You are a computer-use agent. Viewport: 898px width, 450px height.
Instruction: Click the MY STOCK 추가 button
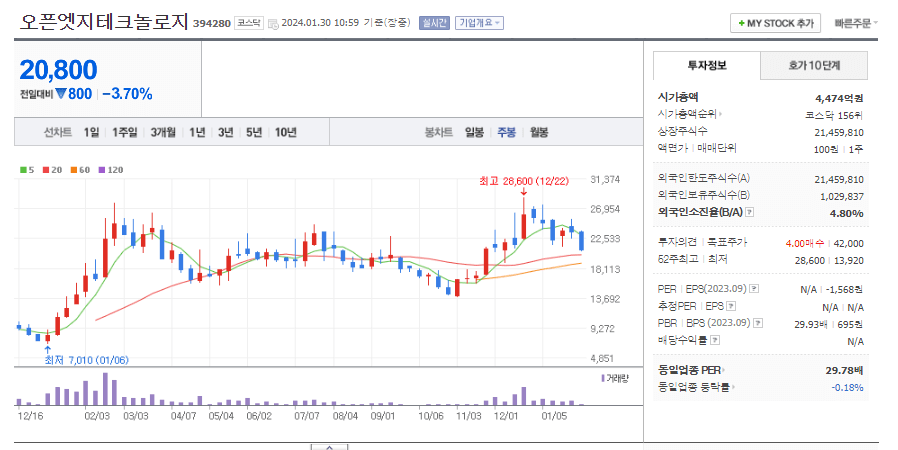(775, 23)
